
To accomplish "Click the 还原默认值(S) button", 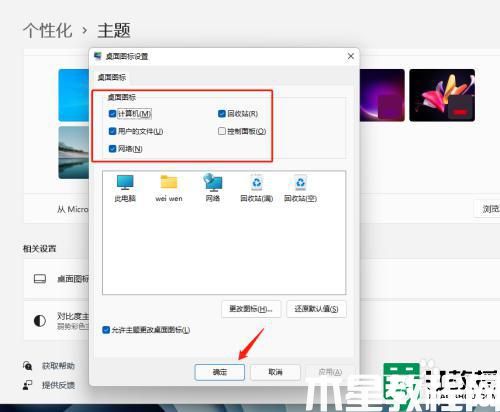I will coord(316,309).
